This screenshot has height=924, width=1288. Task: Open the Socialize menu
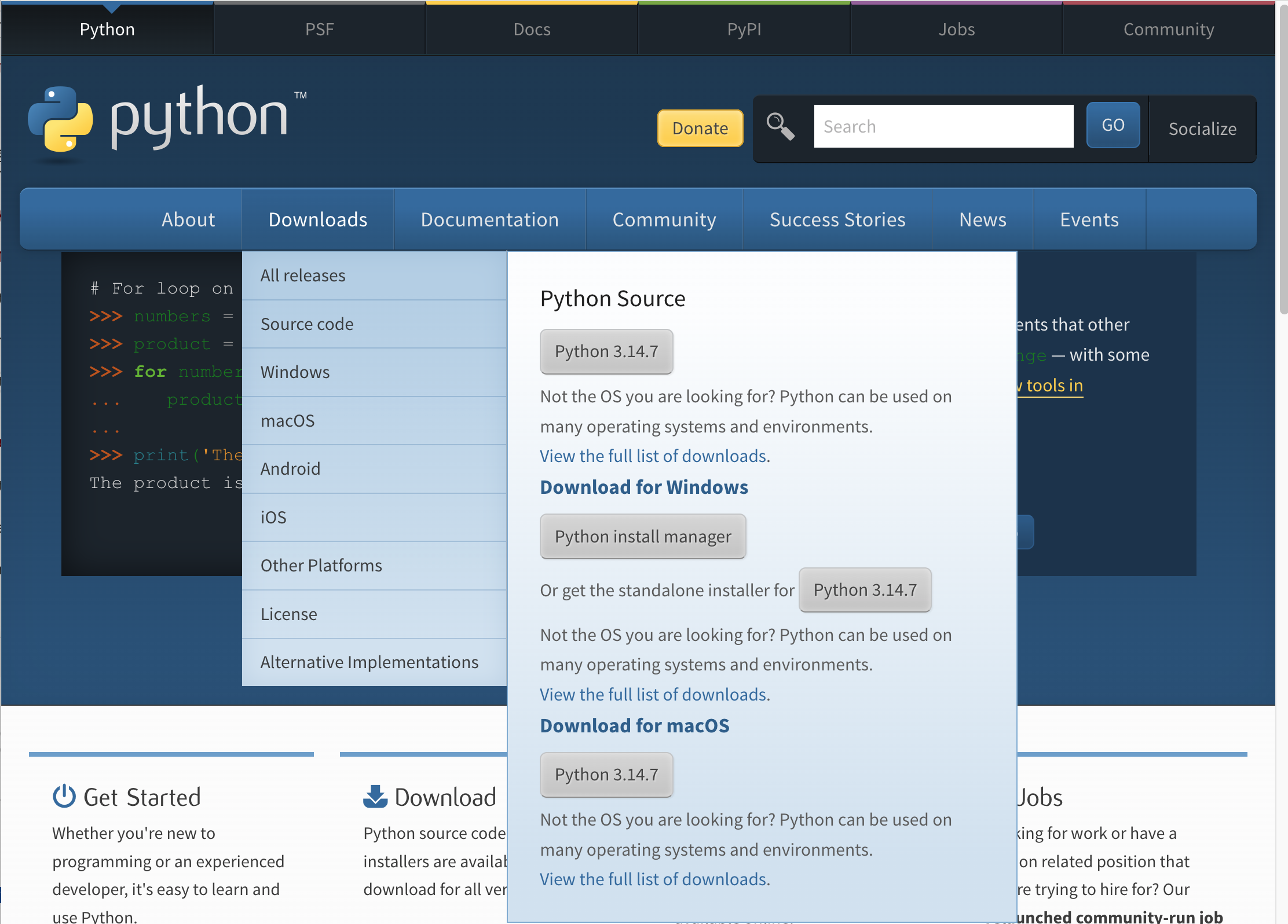click(1202, 129)
